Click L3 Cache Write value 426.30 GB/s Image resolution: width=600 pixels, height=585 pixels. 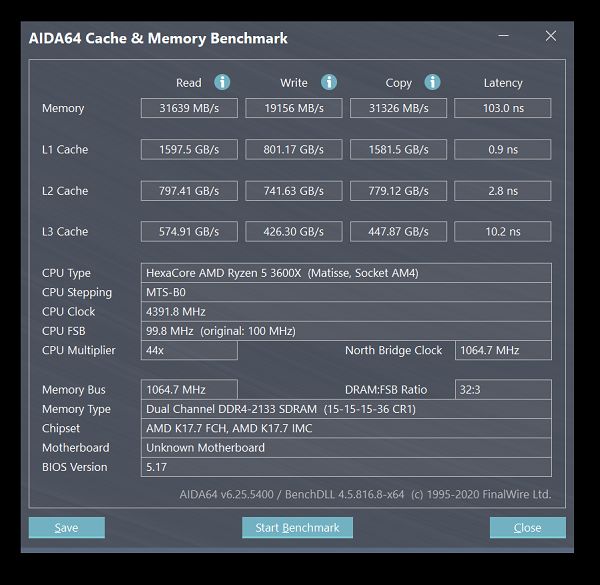tap(293, 231)
